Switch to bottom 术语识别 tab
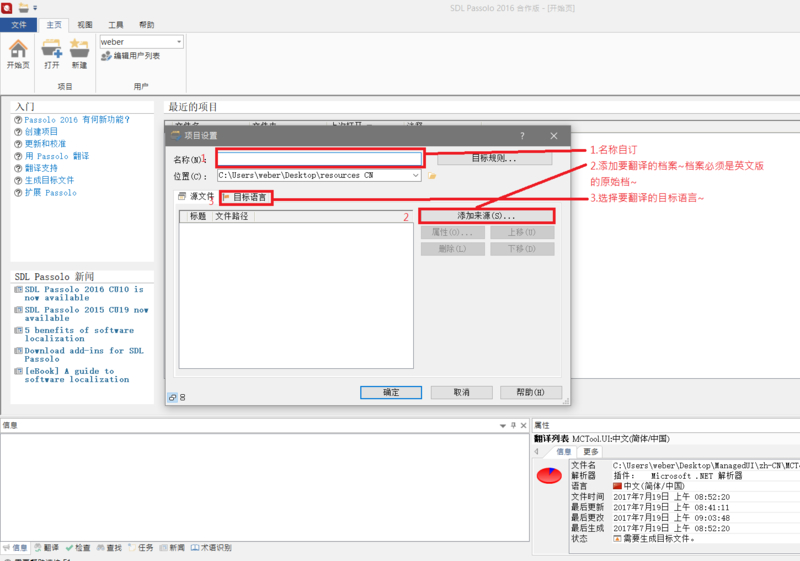The width and height of the screenshot is (800, 561). coord(211,548)
